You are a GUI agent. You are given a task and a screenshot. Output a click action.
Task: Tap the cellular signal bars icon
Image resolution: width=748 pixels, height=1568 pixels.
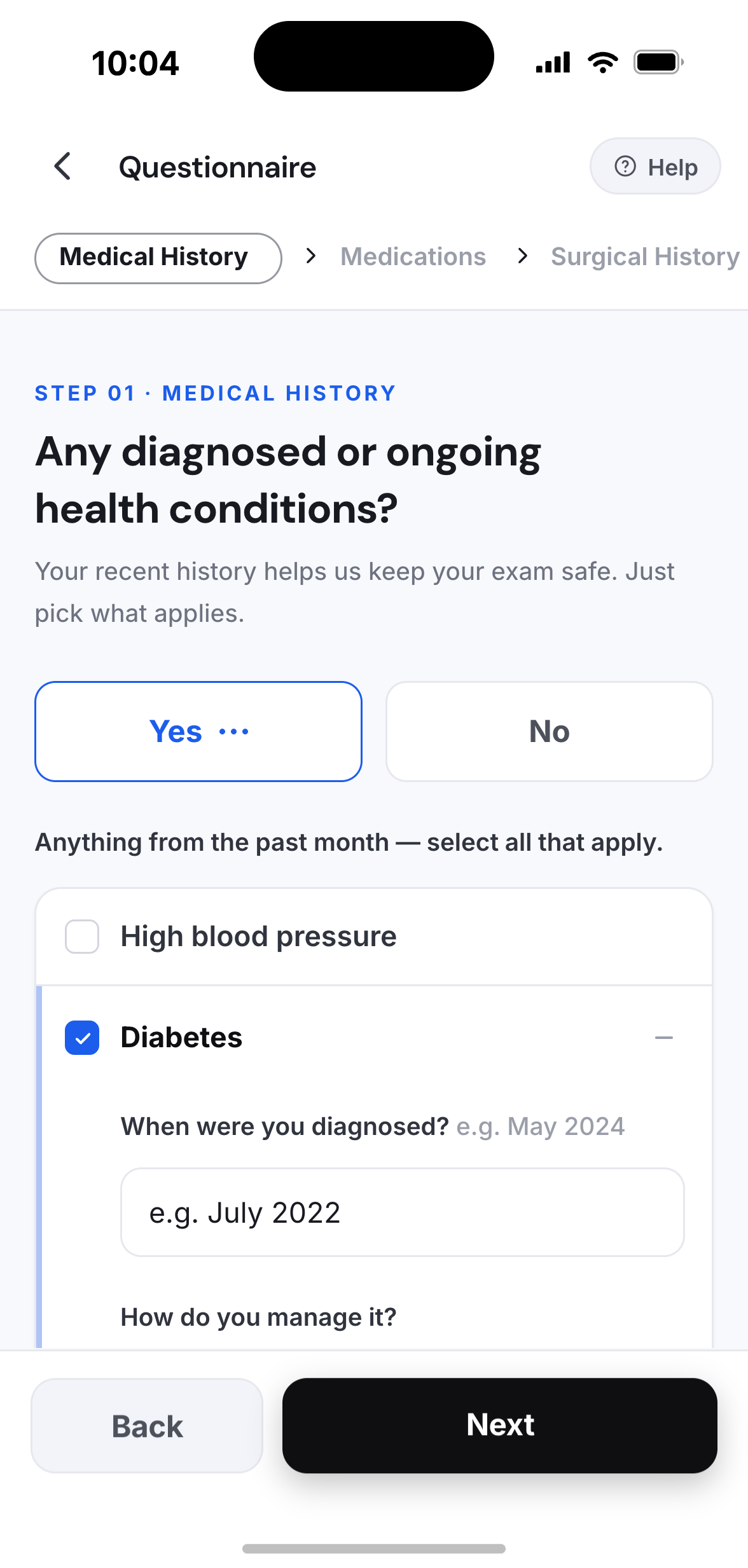[x=553, y=62]
